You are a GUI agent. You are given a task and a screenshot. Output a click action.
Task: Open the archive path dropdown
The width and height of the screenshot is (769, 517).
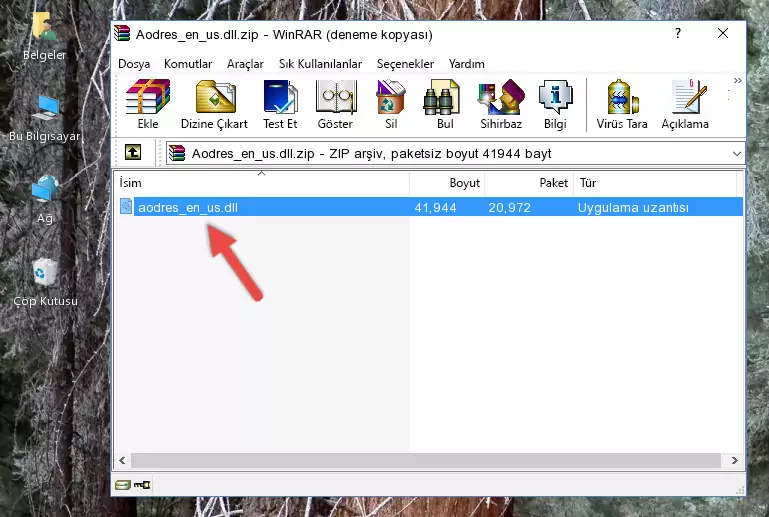click(x=737, y=154)
